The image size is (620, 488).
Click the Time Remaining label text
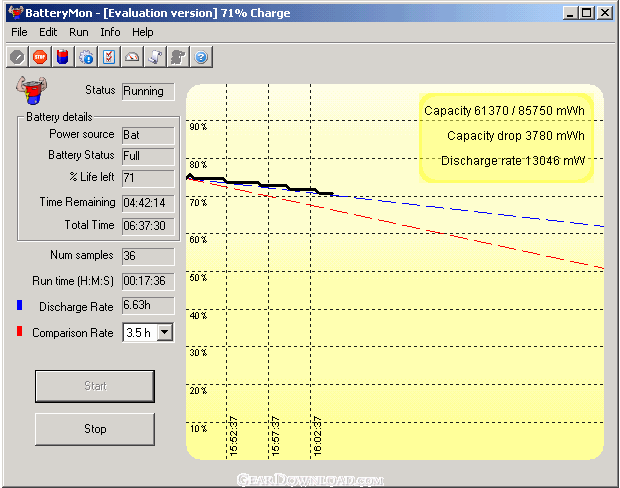pos(77,202)
